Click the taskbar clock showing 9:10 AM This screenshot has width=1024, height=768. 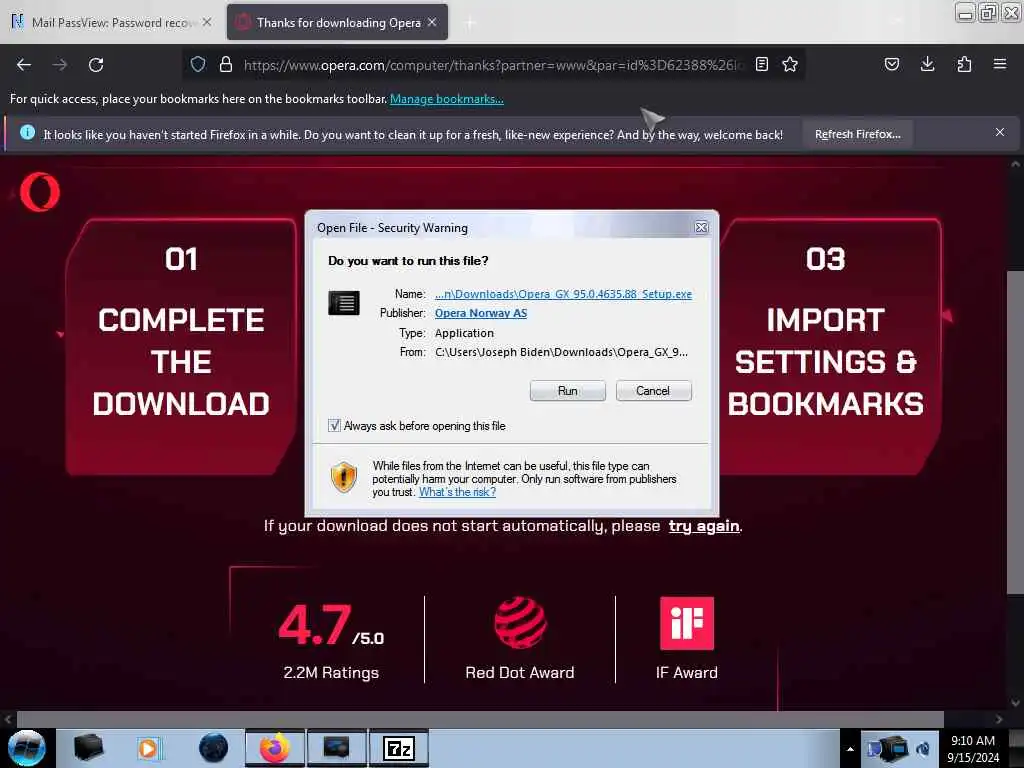pyautogui.click(x=973, y=749)
